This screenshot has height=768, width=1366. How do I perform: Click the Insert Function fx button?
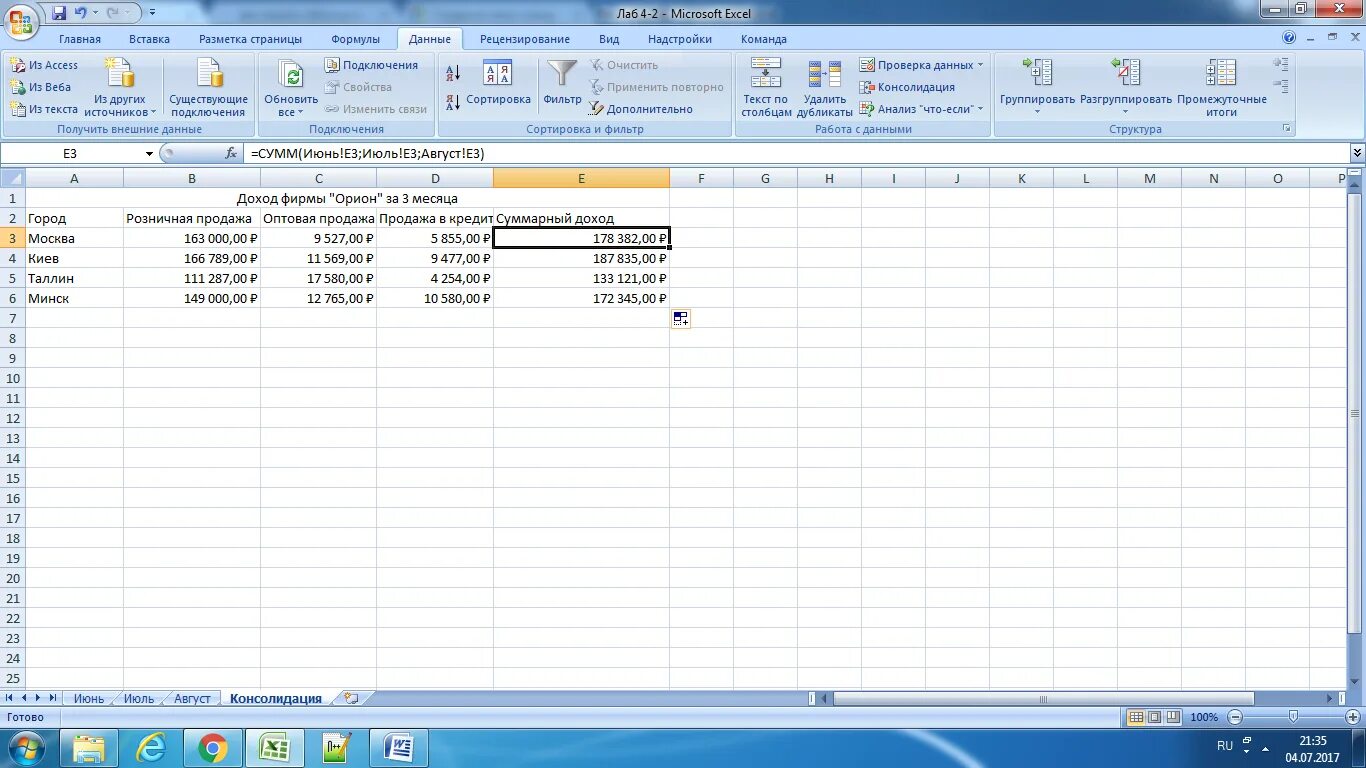[231, 153]
